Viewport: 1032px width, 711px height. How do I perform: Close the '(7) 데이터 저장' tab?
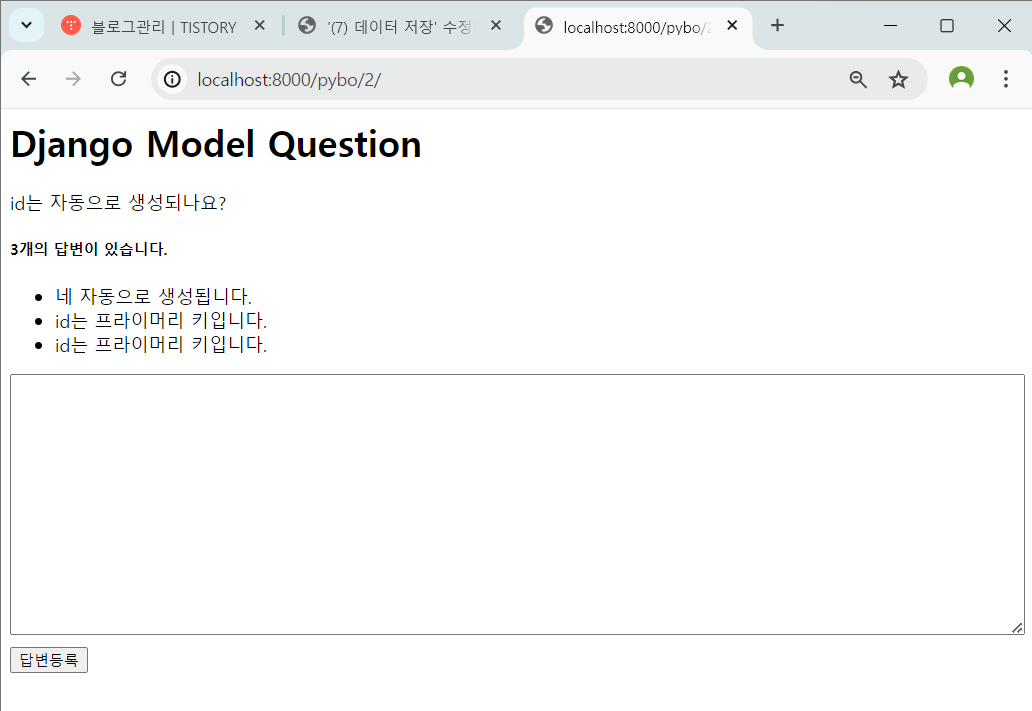coord(496,26)
